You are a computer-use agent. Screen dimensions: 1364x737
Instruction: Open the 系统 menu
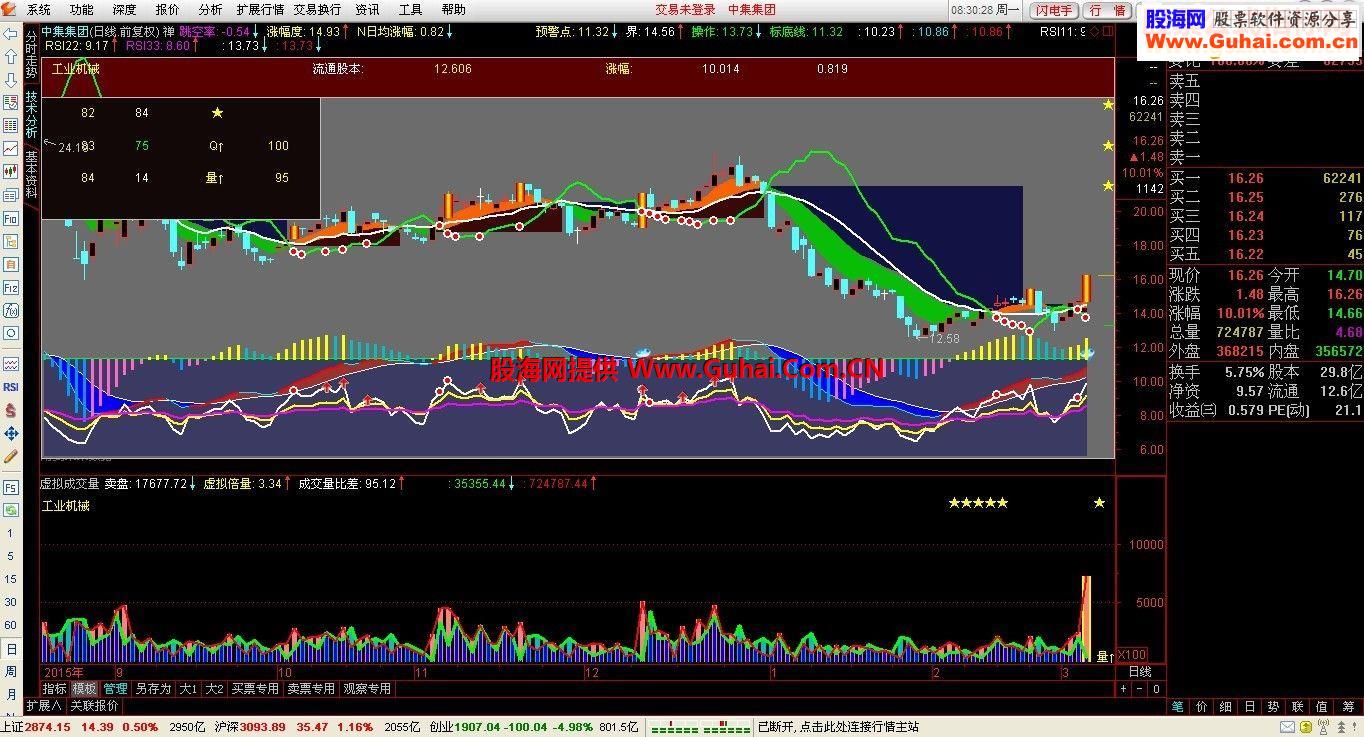(x=39, y=10)
